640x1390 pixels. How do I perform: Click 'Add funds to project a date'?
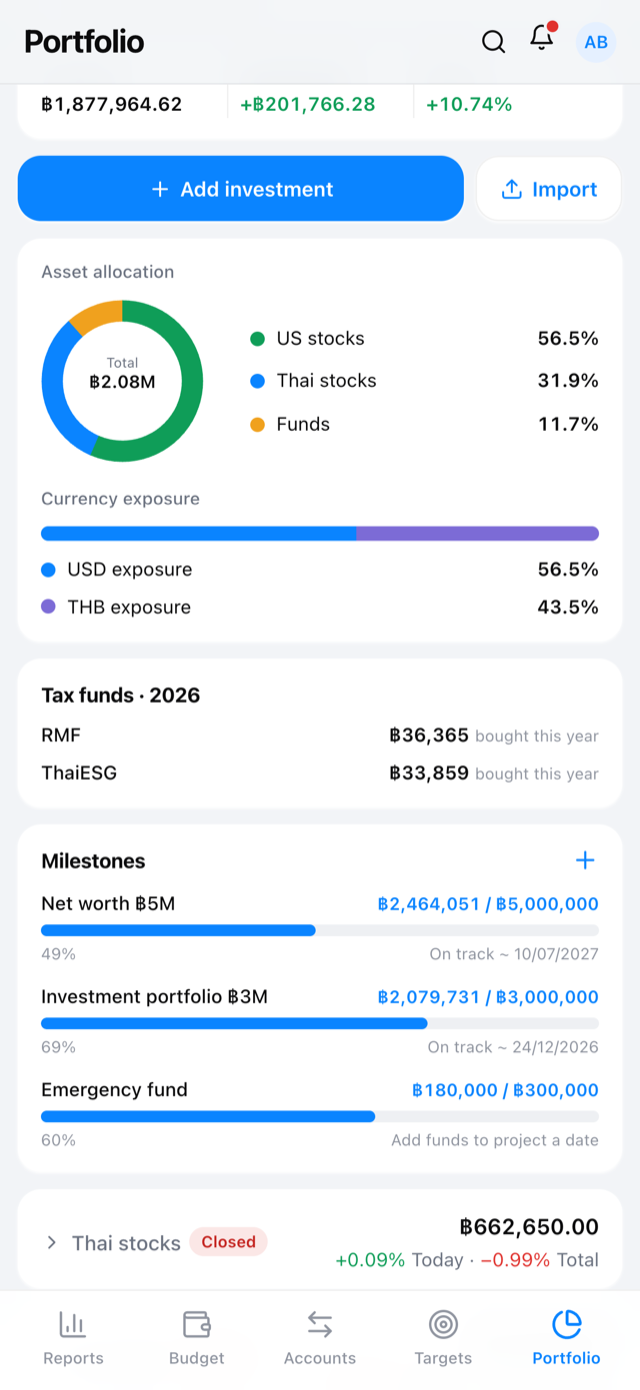point(495,1140)
